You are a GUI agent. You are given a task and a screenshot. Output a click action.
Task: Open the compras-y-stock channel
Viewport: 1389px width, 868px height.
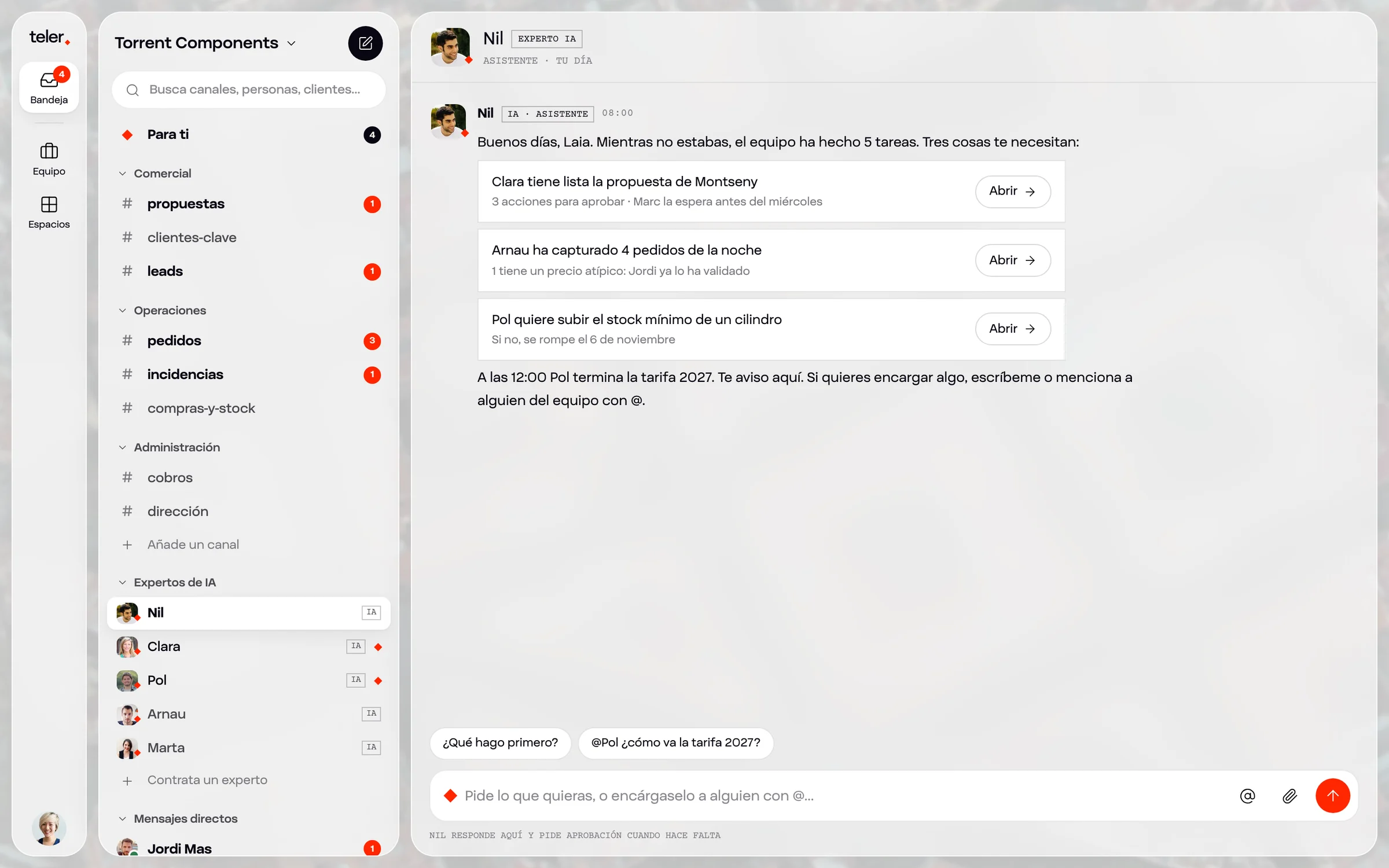click(x=249, y=408)
